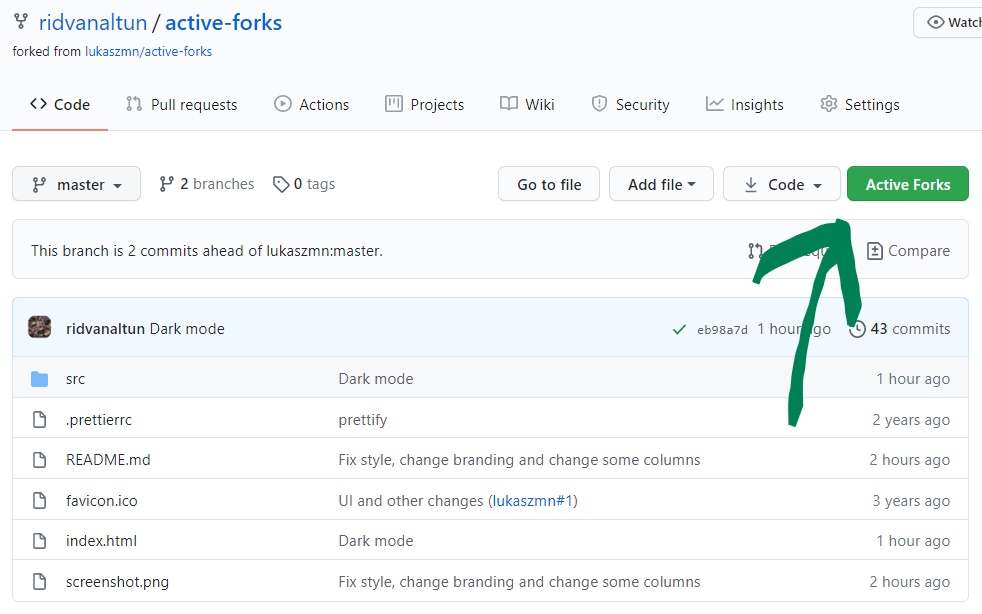Open the Insights tab
This screenshot has width=982, height=614.
[745, 105]
